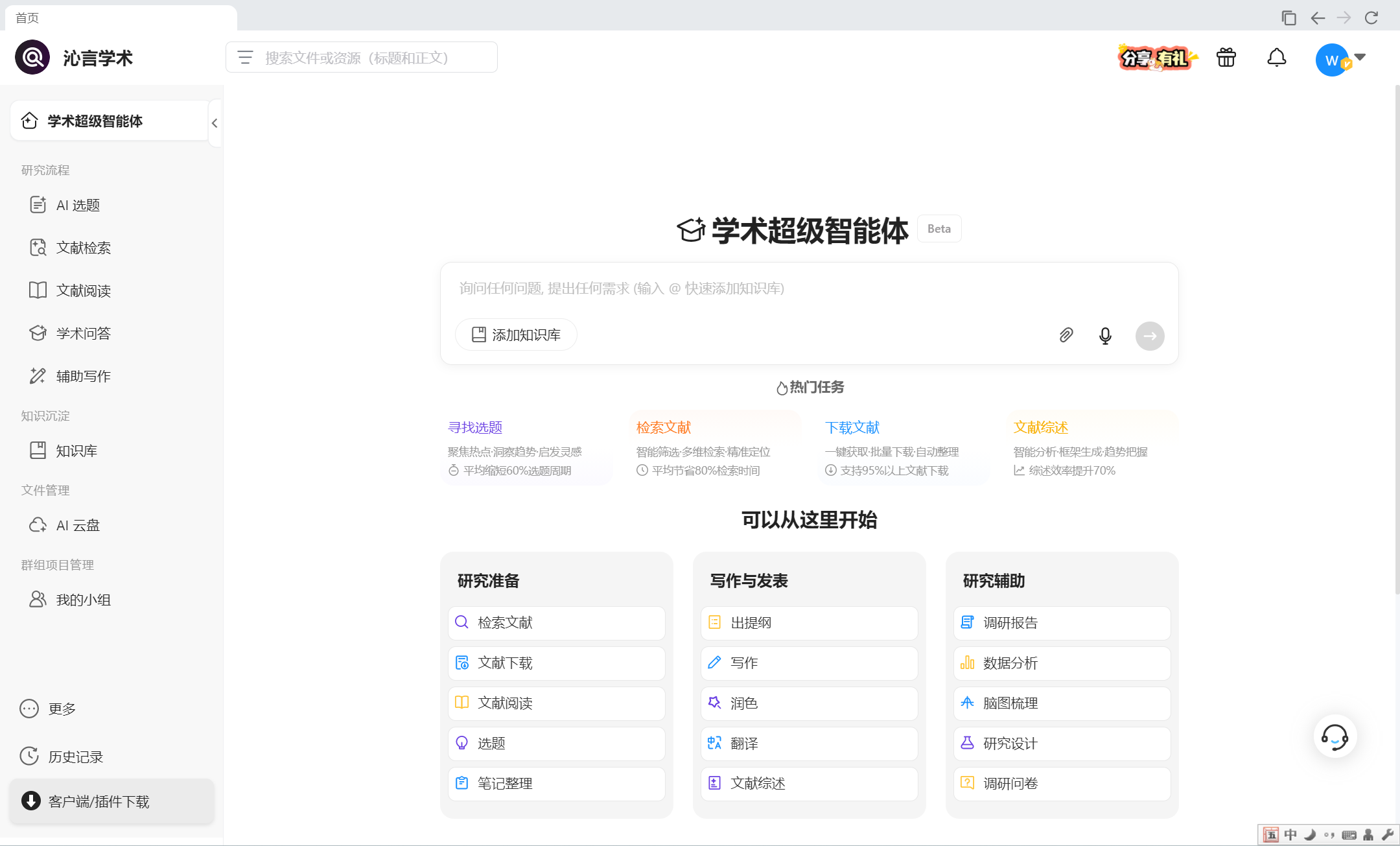Screen dimensions: 1400x846
Task: Select 文献检索 in the sidebar
Action: point(83,248)
